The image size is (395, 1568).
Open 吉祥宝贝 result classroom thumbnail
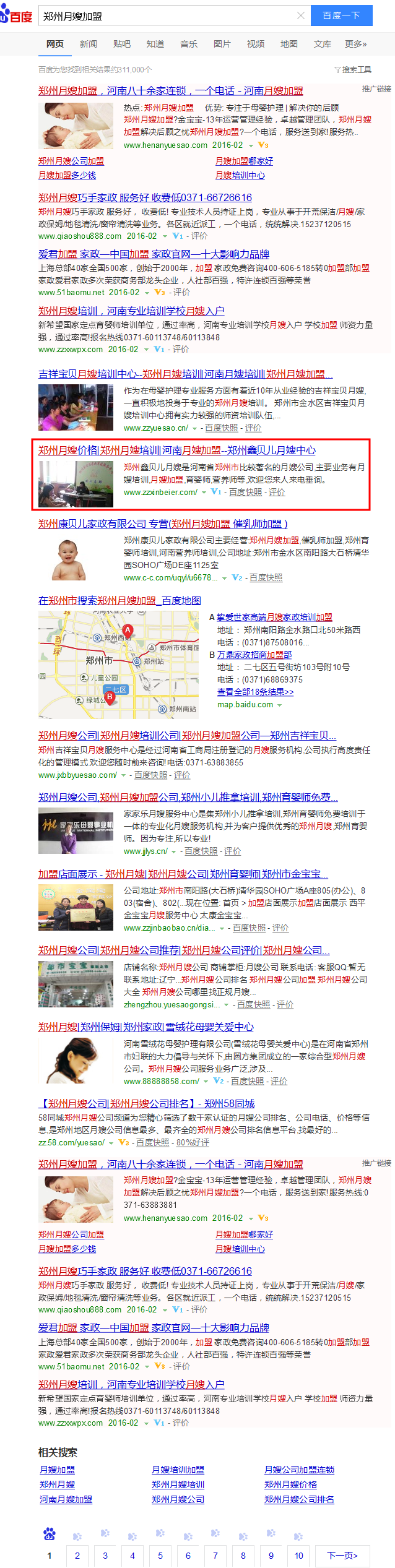click(x=76, y=408)
